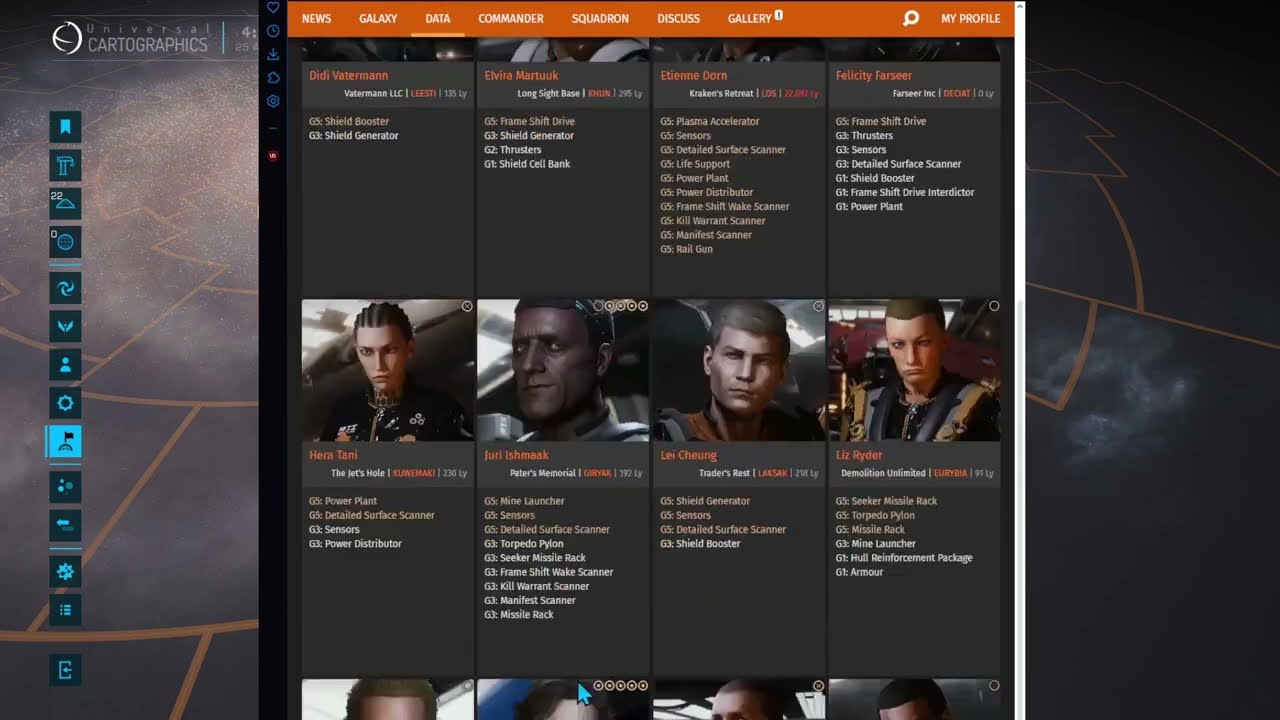The image size is (1280, 720).
Task: Click the cog wheel icon below person icon
Action: click(65, 403)
